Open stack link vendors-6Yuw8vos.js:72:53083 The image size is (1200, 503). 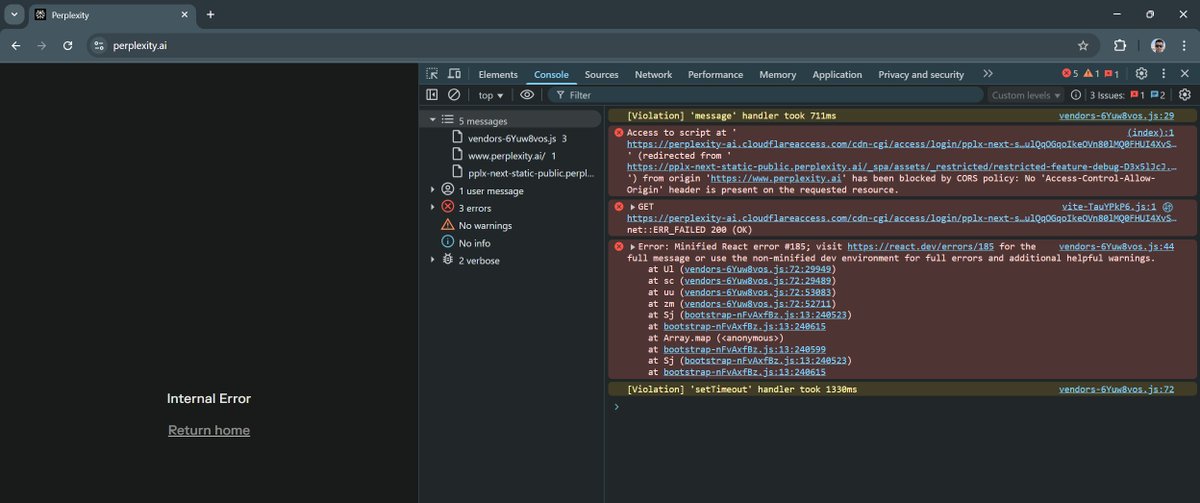(x=759, y=292)
